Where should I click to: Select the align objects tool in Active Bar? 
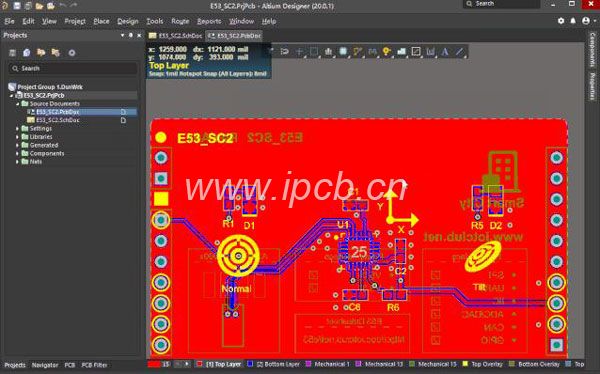pyautogui.click(x=329, y=52)
